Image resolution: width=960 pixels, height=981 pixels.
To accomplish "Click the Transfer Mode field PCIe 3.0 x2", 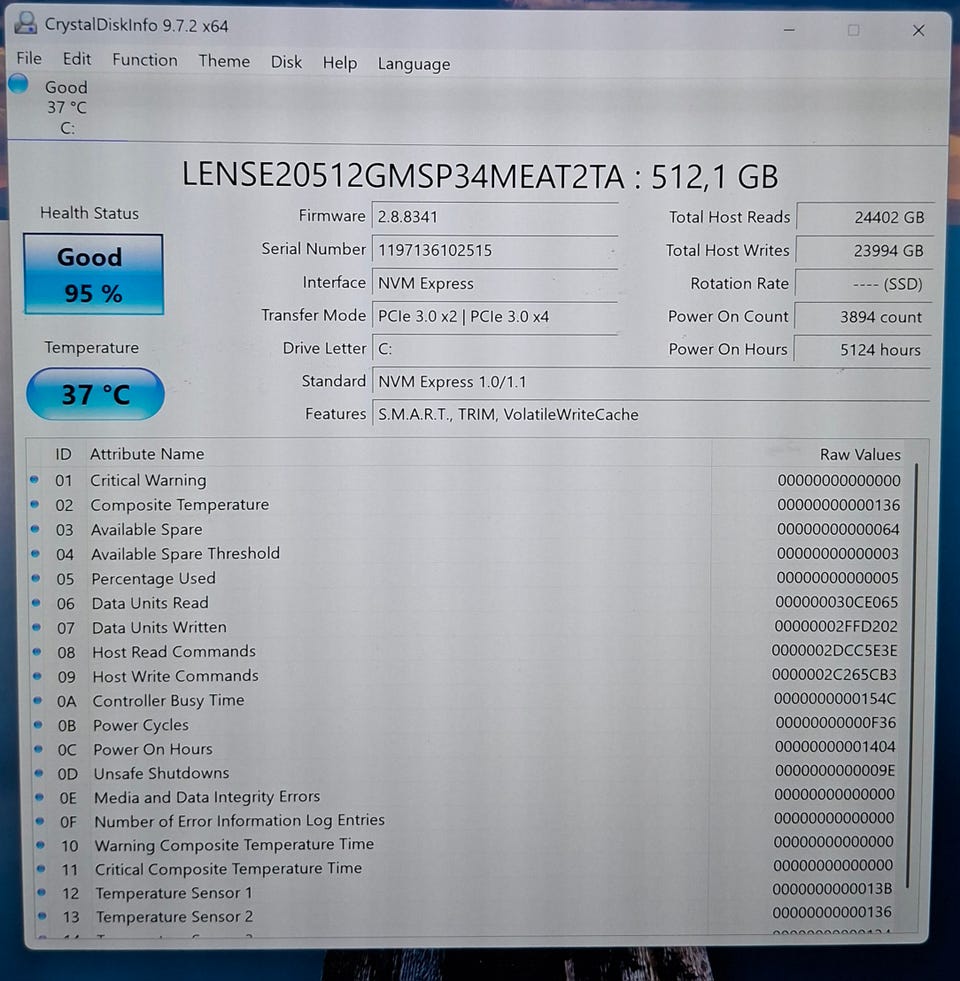I will [495, 316].
